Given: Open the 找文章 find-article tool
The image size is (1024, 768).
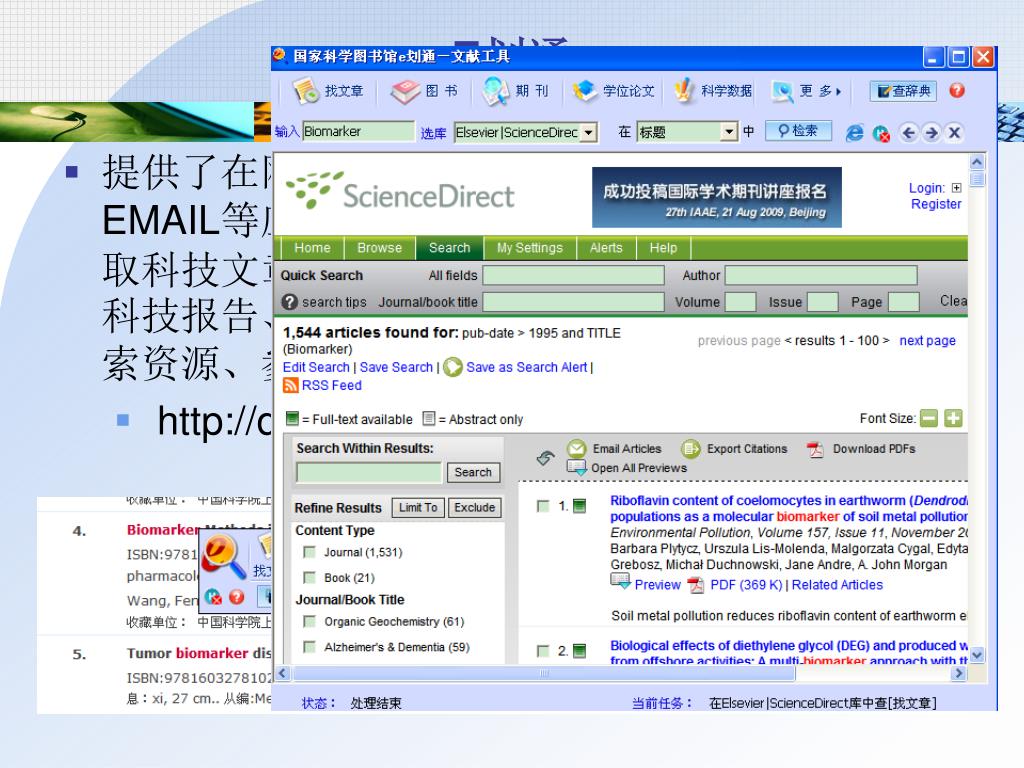Looking at the screenshot, I should (x=328, y=91).
